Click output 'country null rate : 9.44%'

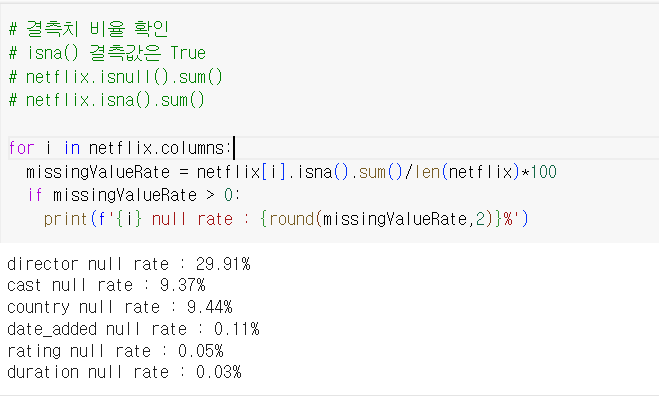click(120, 307)
